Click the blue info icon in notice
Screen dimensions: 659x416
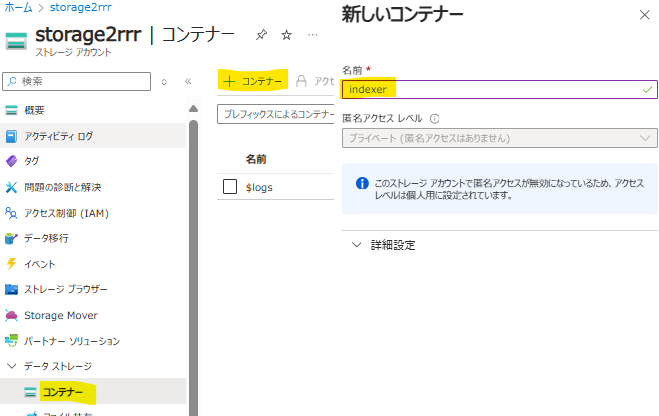[x=362, y=183]
